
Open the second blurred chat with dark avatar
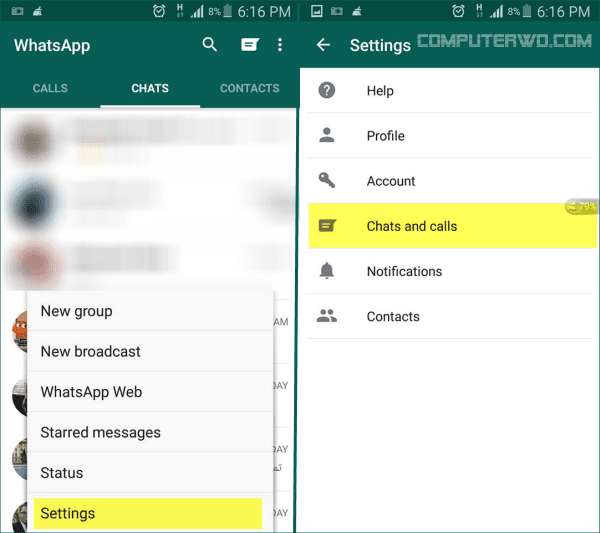tap(33, 205)
